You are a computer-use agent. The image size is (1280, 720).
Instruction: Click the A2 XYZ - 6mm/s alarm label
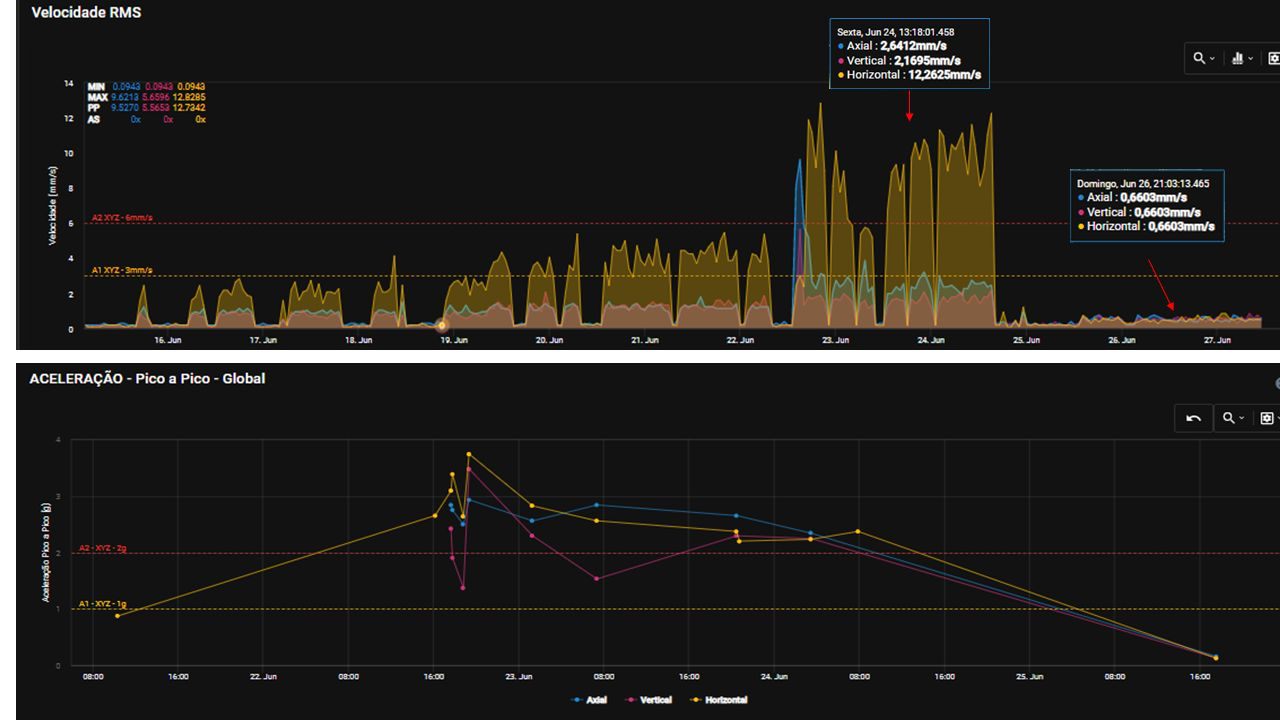[x=122, y=217]
